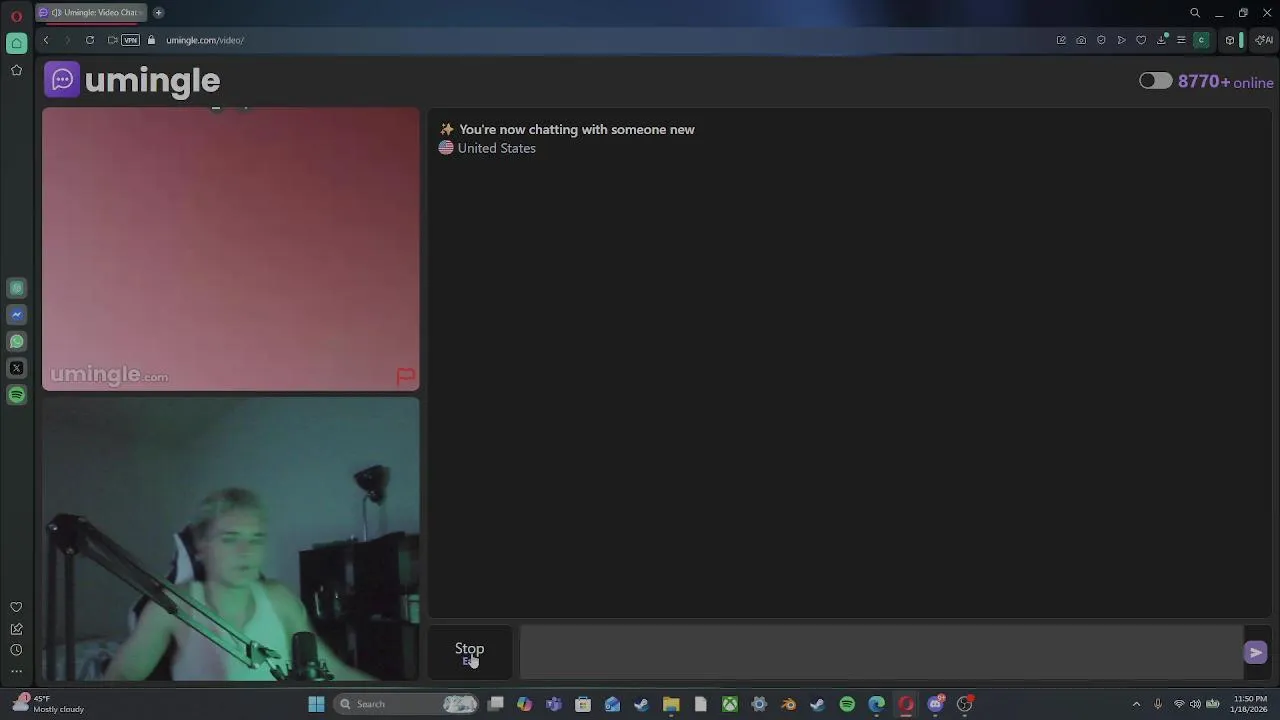
Task: Click the stranger's video feed
Action: coord(231,249)
